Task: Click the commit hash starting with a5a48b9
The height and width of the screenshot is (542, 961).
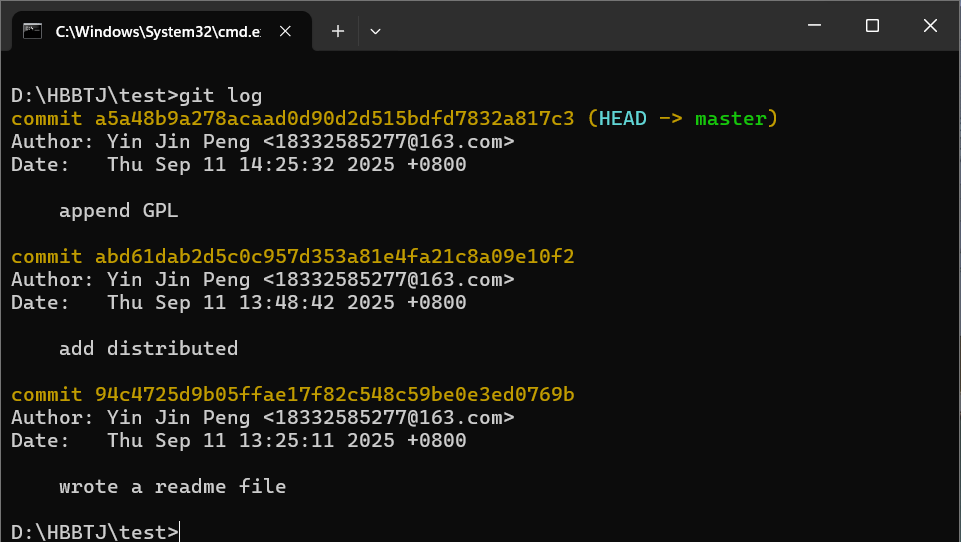Action: tap(335, 119)
